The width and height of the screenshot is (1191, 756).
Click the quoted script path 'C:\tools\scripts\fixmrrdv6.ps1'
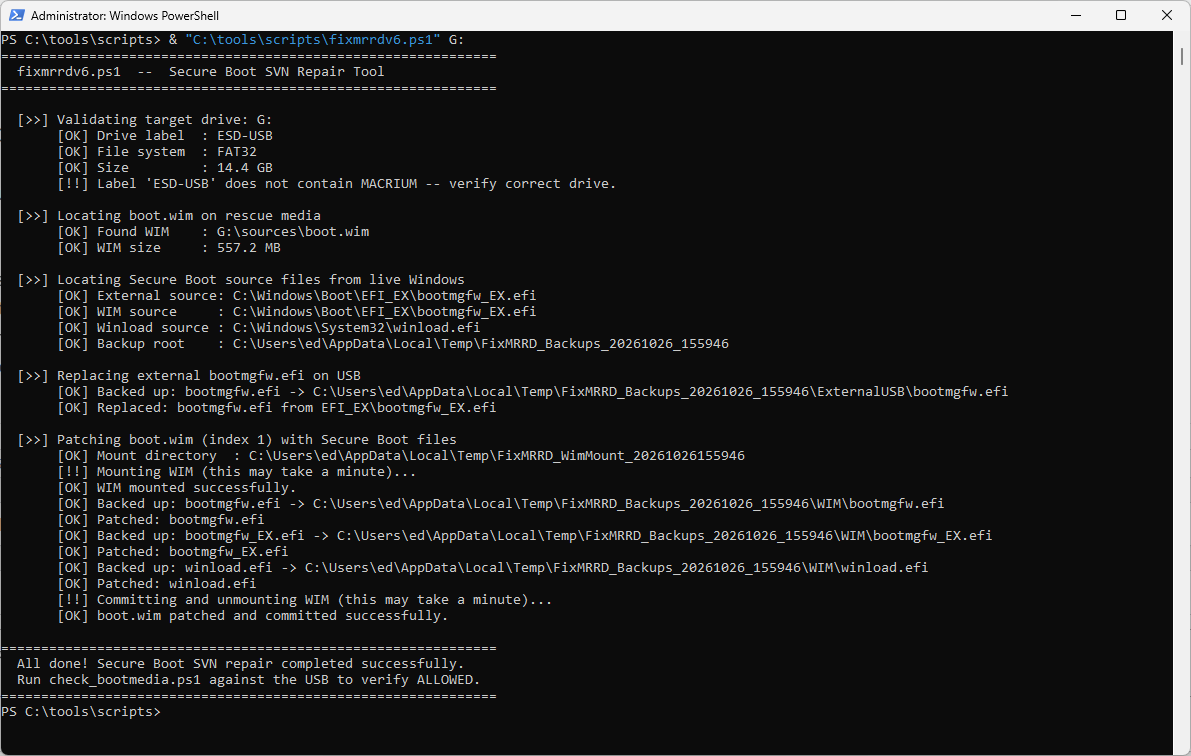point(313,40)
